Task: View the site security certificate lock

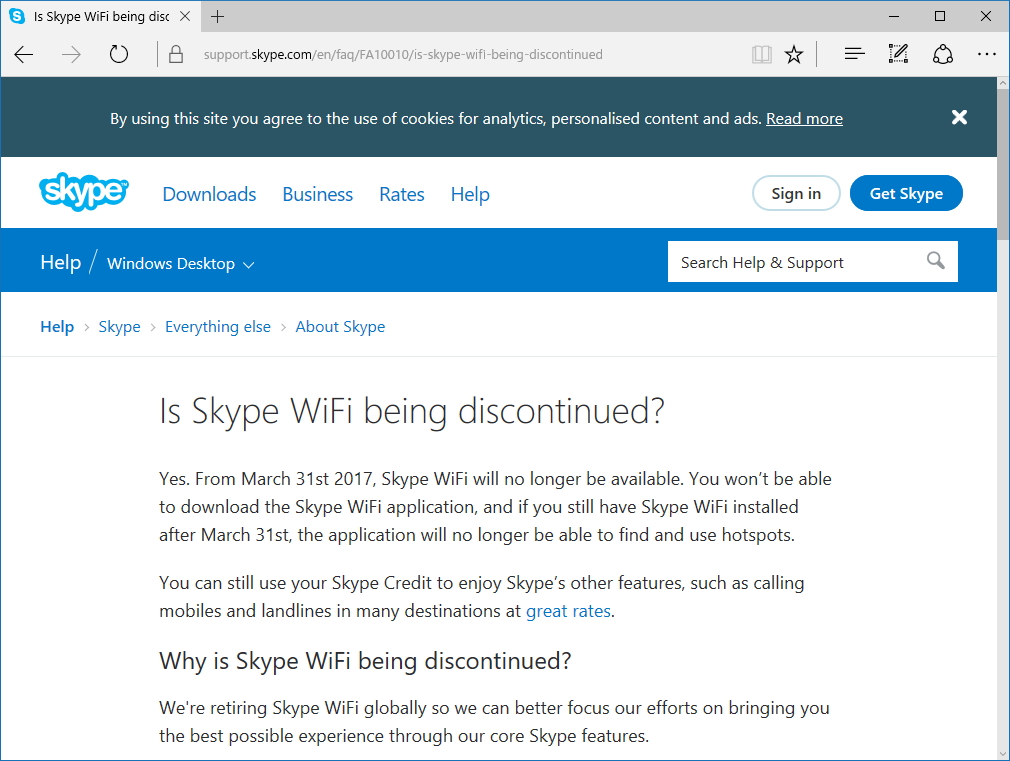Action: pyautogui.click(x=176, y=54)
